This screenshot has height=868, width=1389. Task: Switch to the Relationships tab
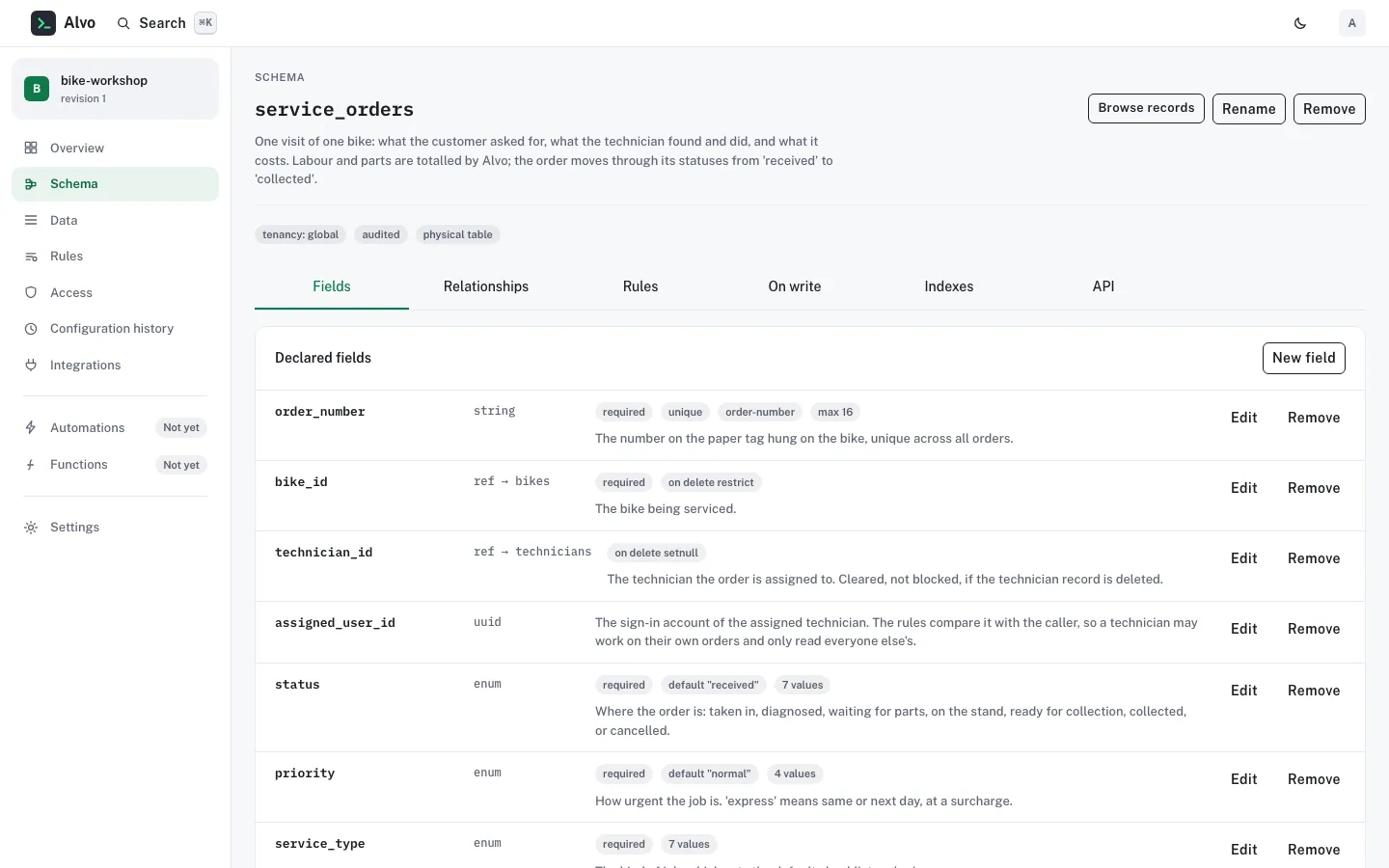click(x=486, y=286)
